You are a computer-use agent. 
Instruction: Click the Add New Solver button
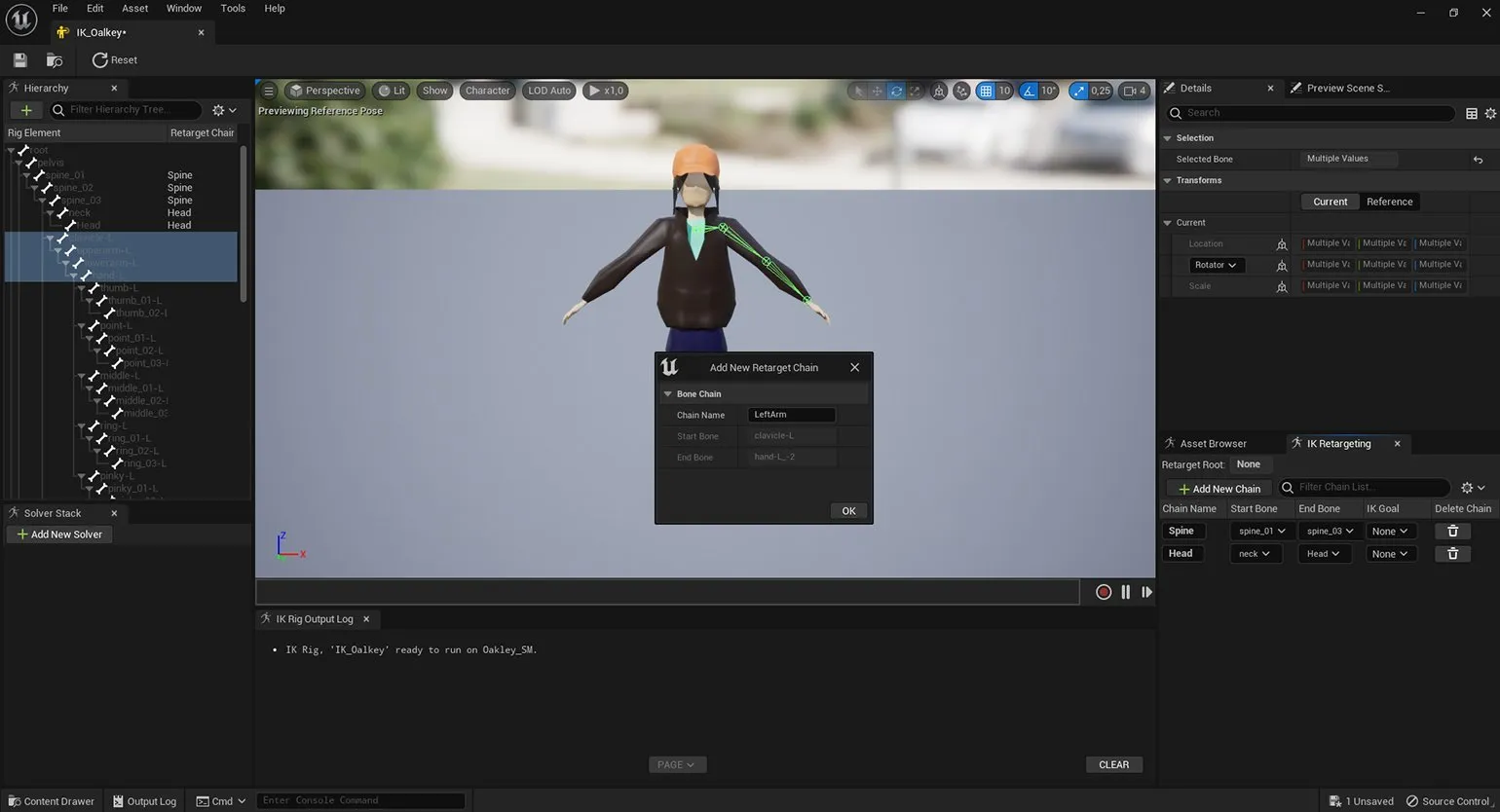59,535
